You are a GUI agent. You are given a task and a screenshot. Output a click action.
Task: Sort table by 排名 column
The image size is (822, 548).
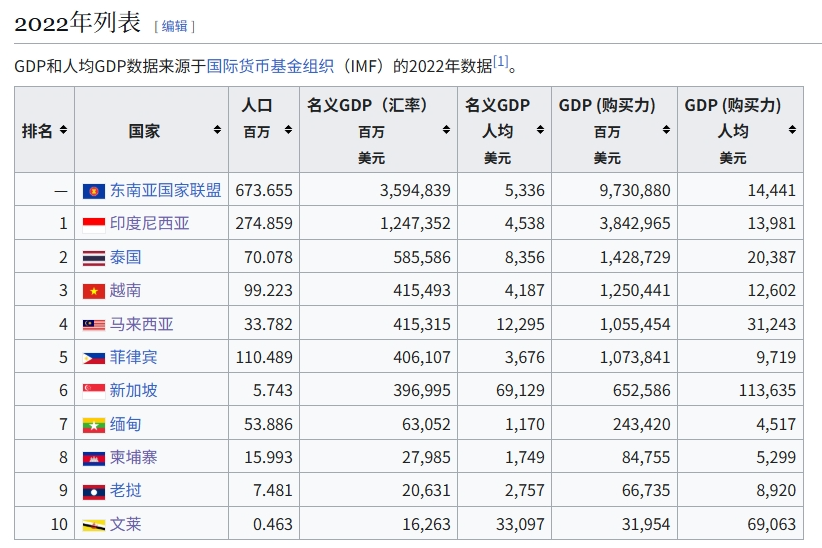(63, 131)
